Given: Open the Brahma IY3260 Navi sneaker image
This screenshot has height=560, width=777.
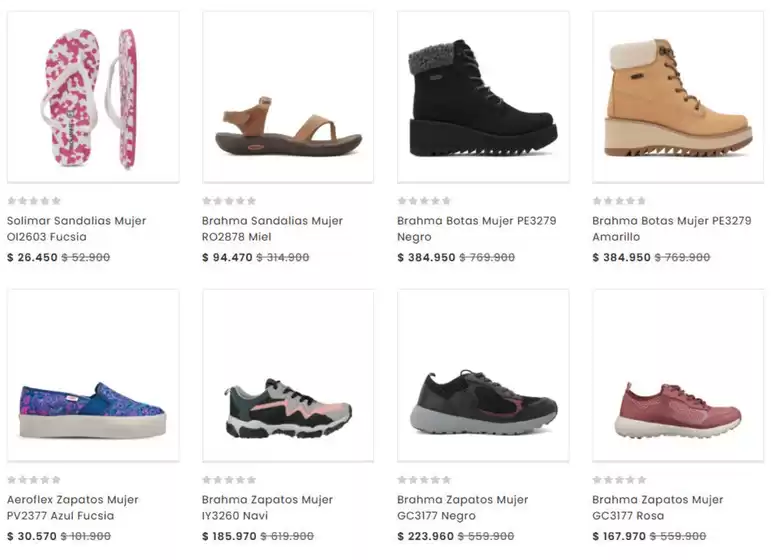Looking at the screenshot, I should point(288,376).
